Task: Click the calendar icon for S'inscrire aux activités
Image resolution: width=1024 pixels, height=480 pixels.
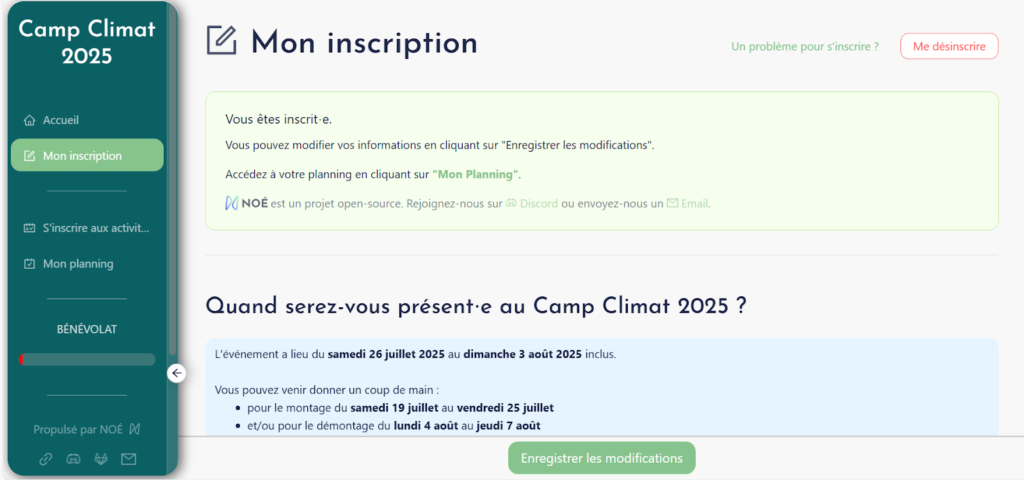Action: (x=29, y=229)
